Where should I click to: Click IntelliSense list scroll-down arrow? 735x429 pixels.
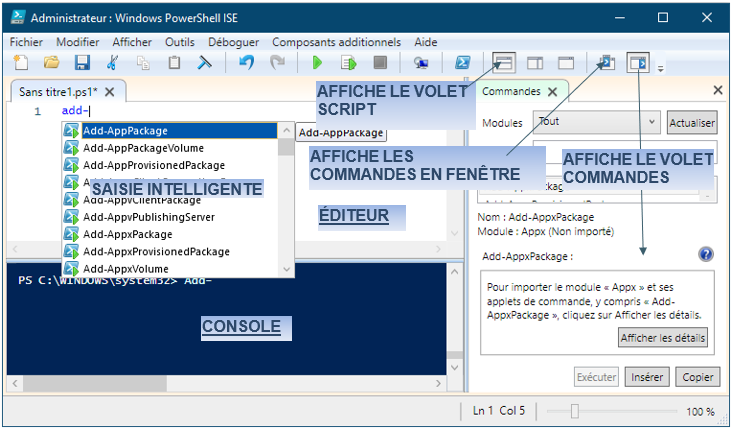click(286, 269)
